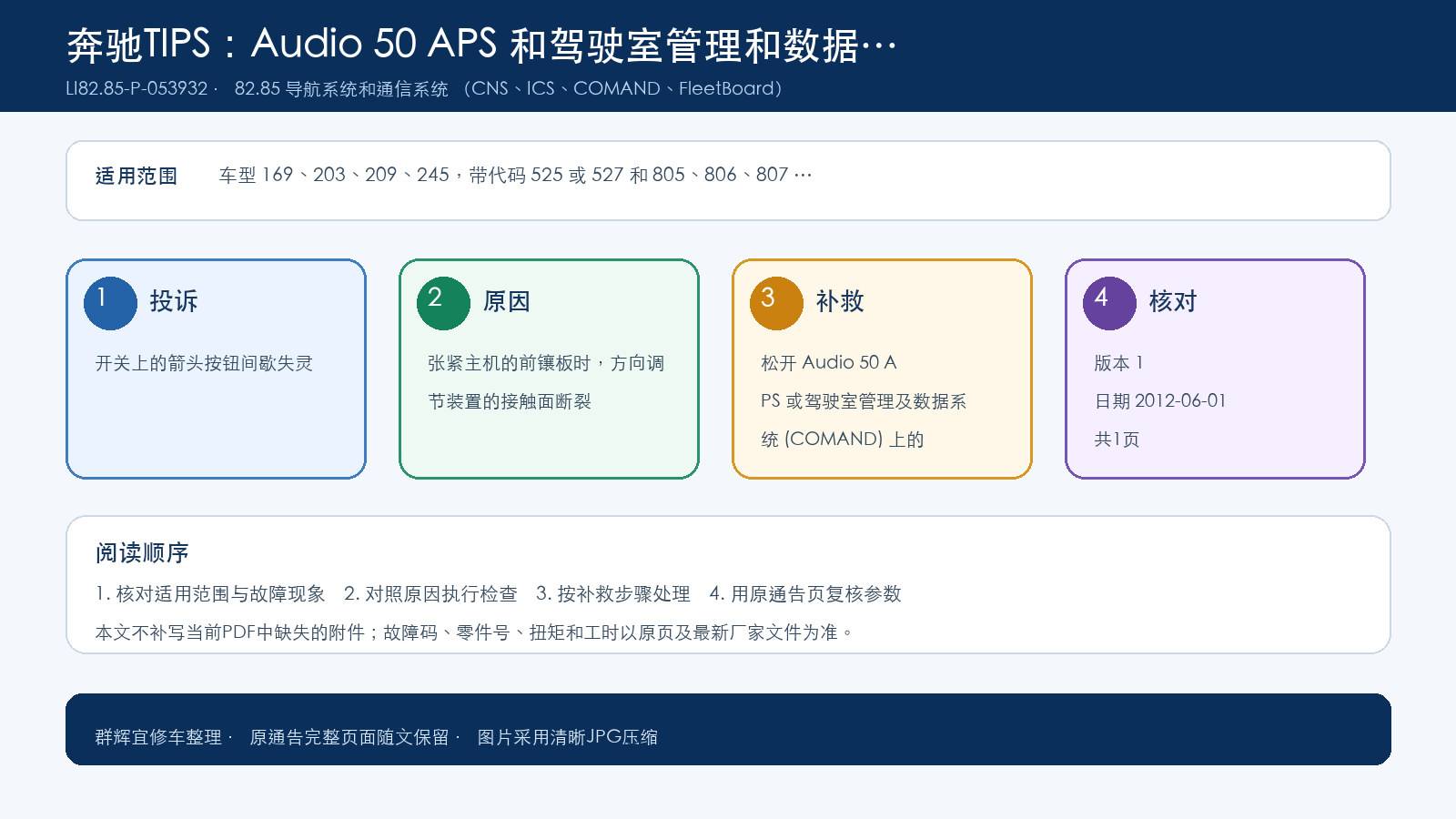The height and width of the screenshot is (819, 1456).
Task: Click the 日期 2012-06-01 line
Action: (1160, 401)
